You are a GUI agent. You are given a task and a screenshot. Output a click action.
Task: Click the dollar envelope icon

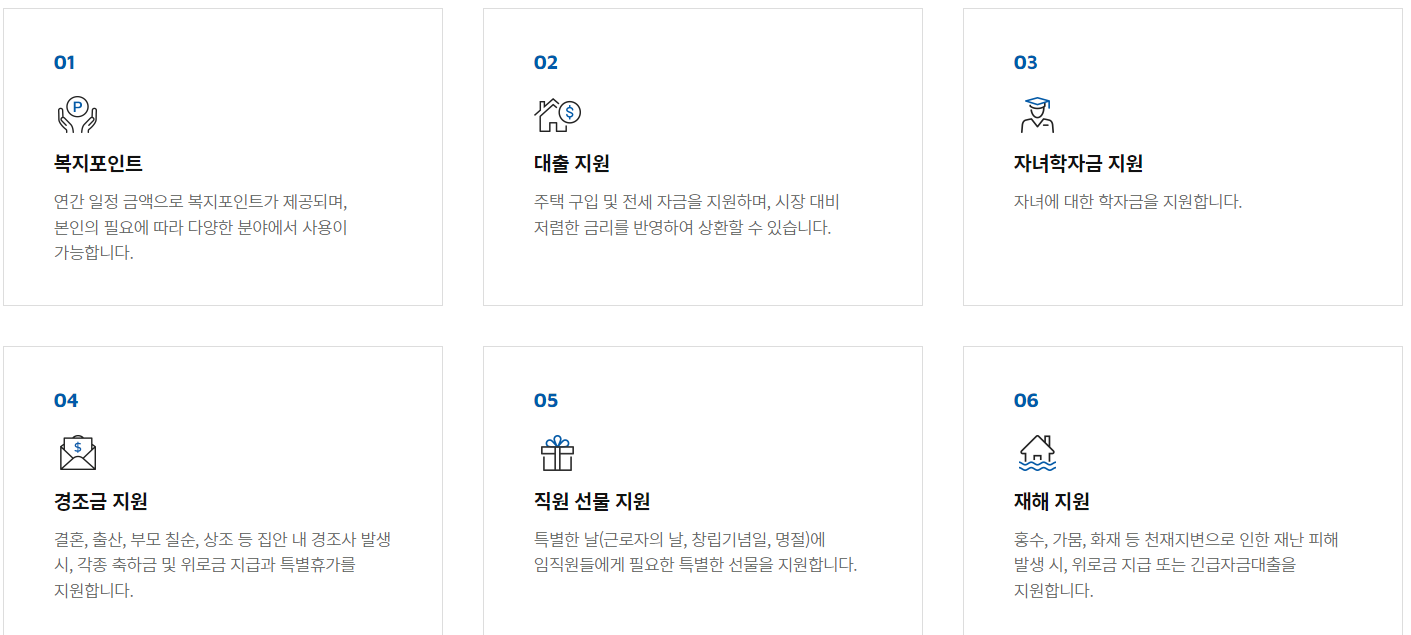(75, 451)
